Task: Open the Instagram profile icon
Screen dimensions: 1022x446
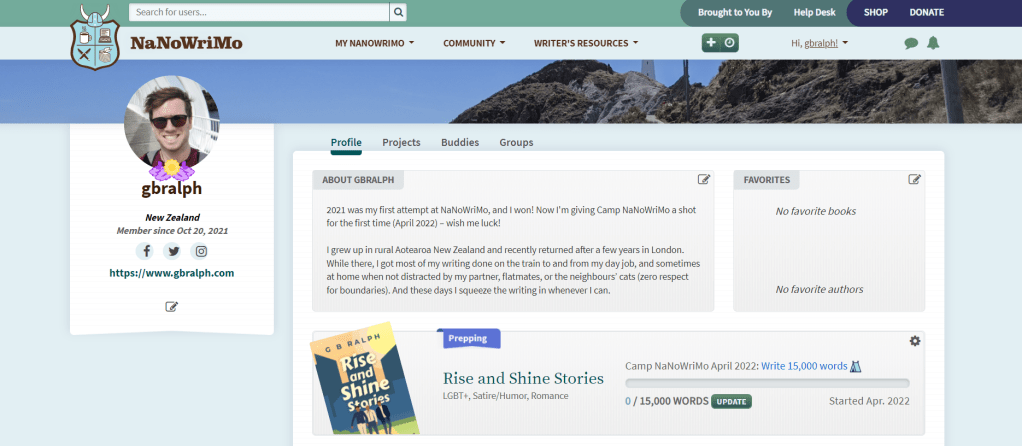Action: [201, 251]
